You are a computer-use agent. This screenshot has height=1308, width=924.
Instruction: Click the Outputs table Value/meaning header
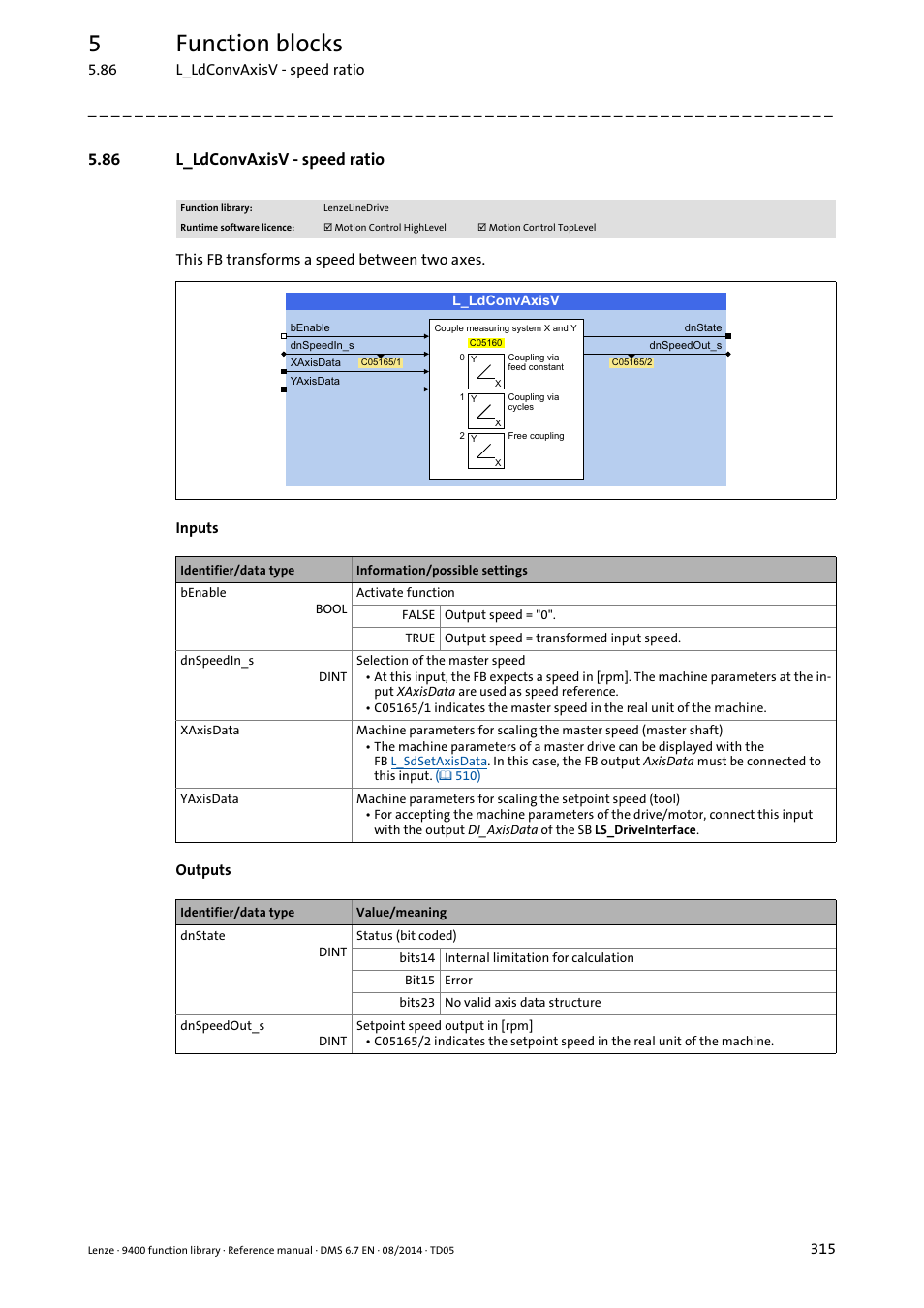point(401,913)
